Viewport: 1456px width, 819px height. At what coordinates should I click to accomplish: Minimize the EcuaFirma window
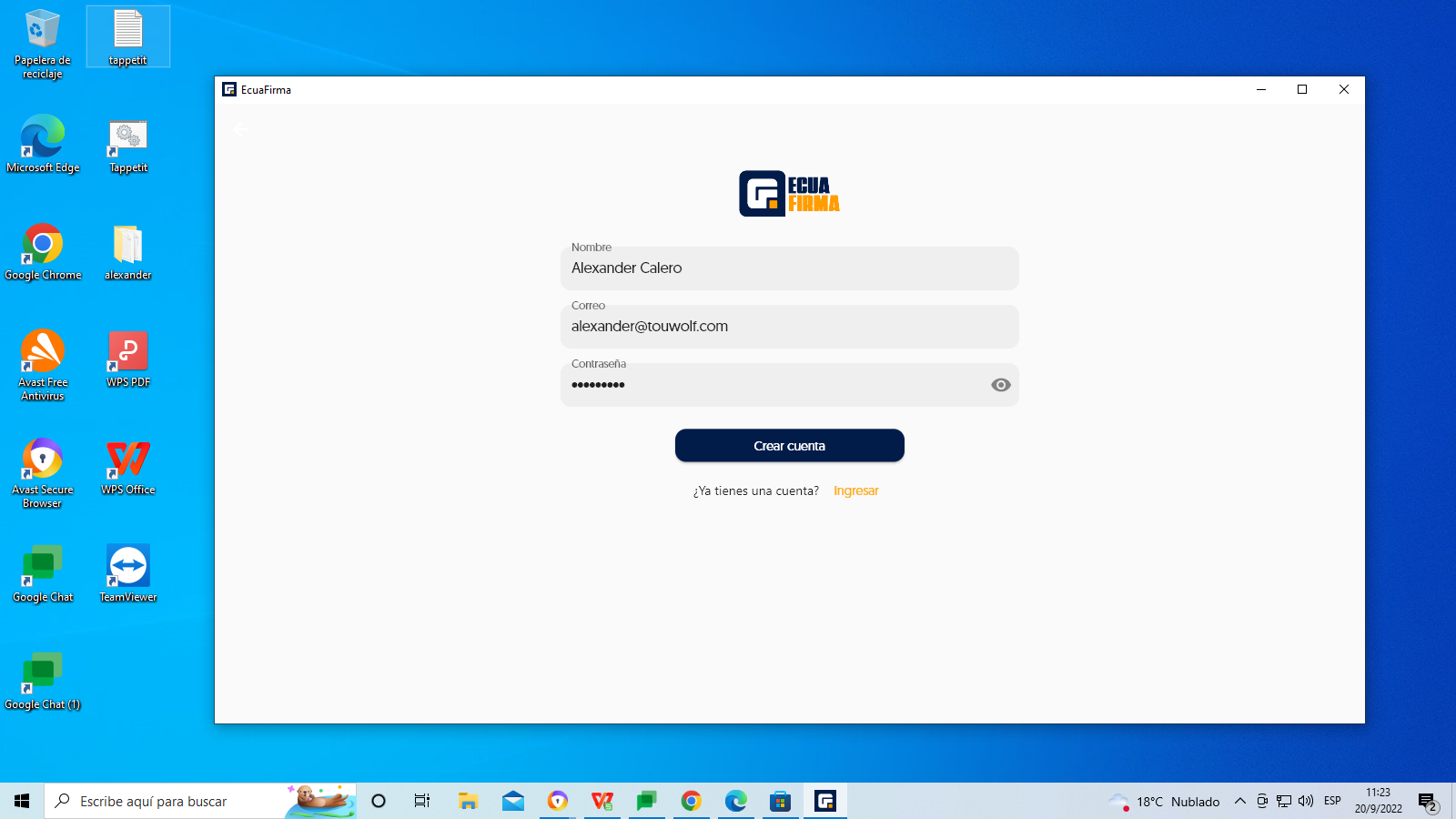pos(1261,89)
